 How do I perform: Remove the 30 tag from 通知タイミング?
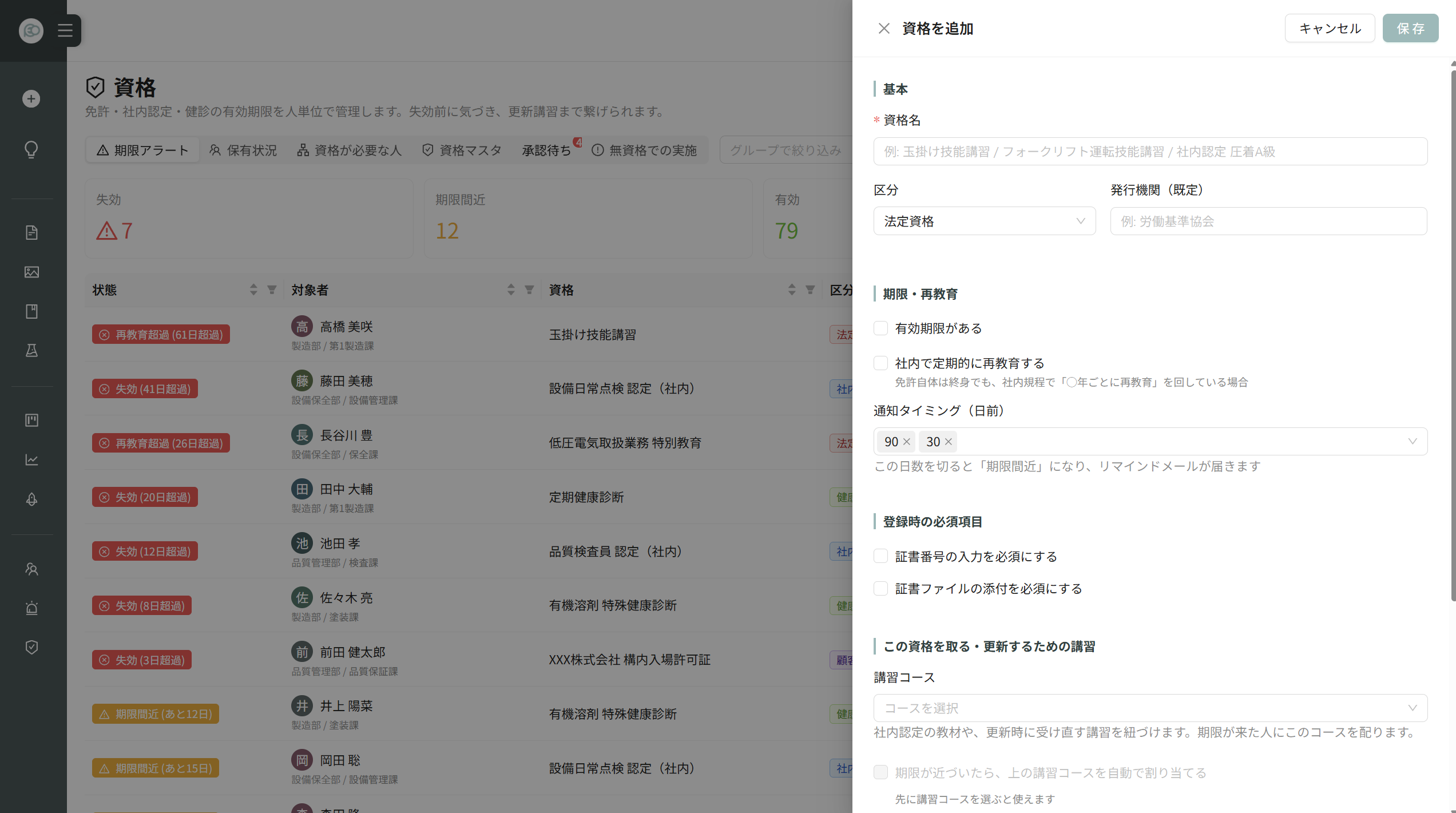tap(948, 442)
